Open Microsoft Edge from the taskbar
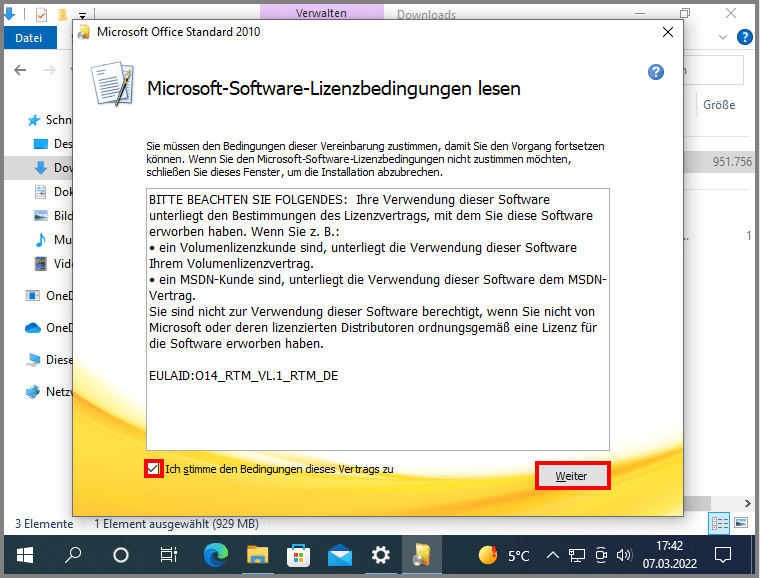The height and width of the screenshot is (578, 760). click(x=215, y=555)
